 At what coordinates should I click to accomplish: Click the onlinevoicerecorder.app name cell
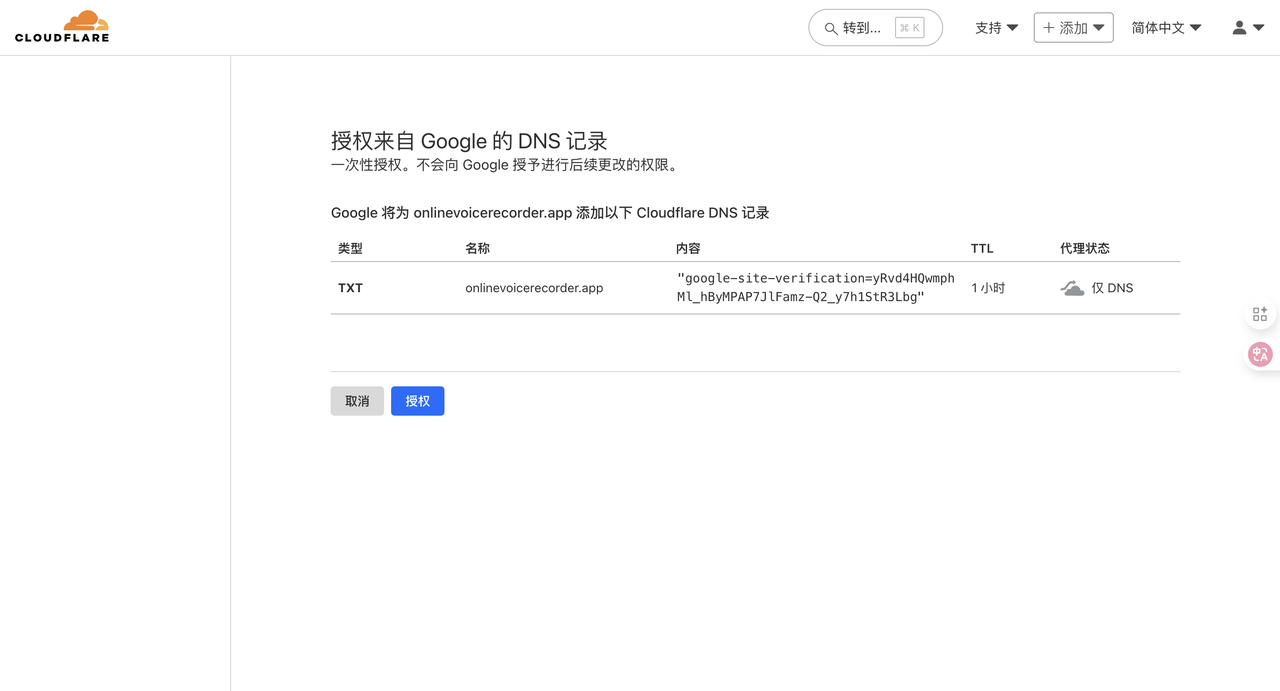click(534, 288)
